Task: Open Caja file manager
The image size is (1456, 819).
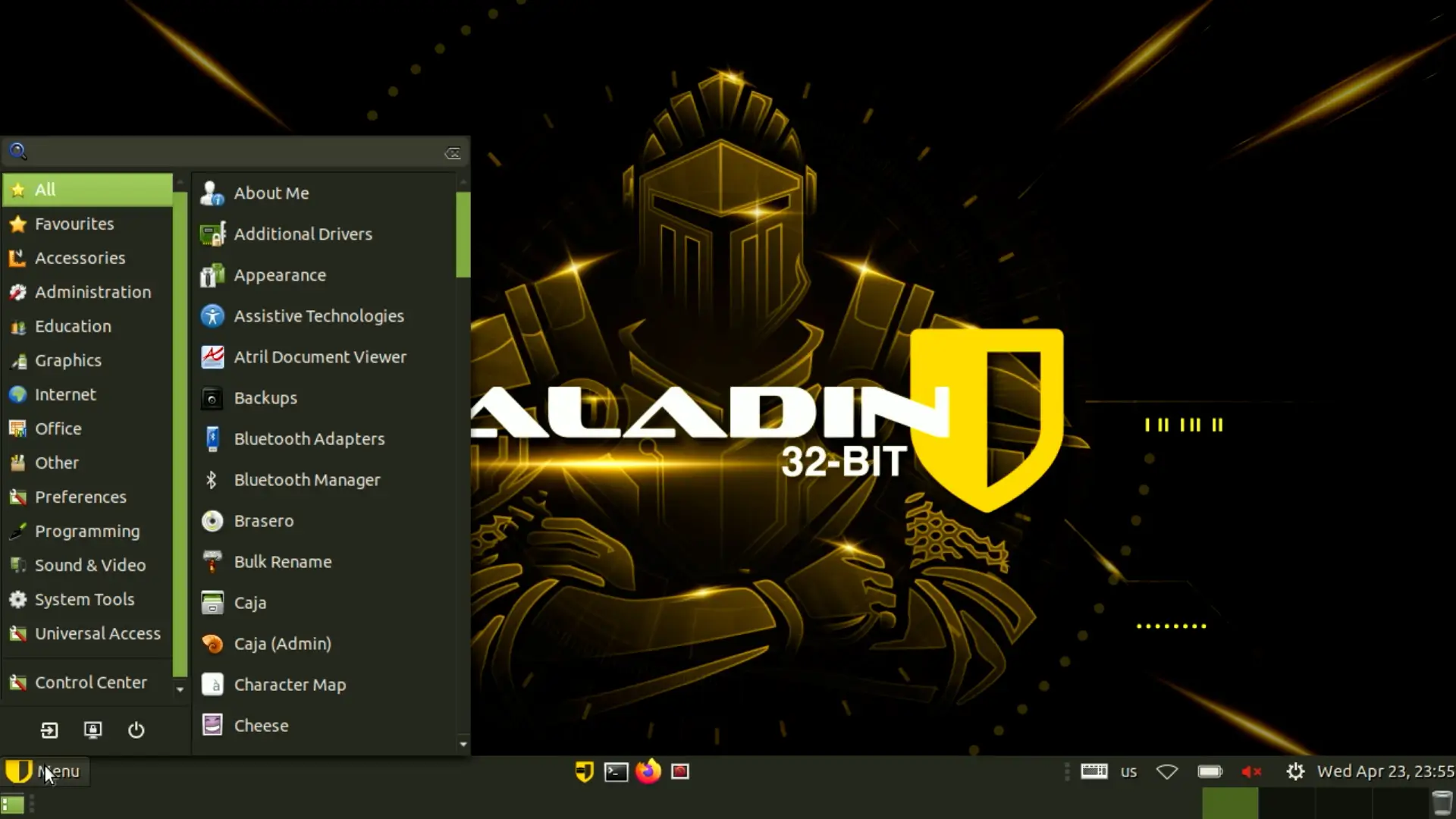Action: [x=325, y=602]
